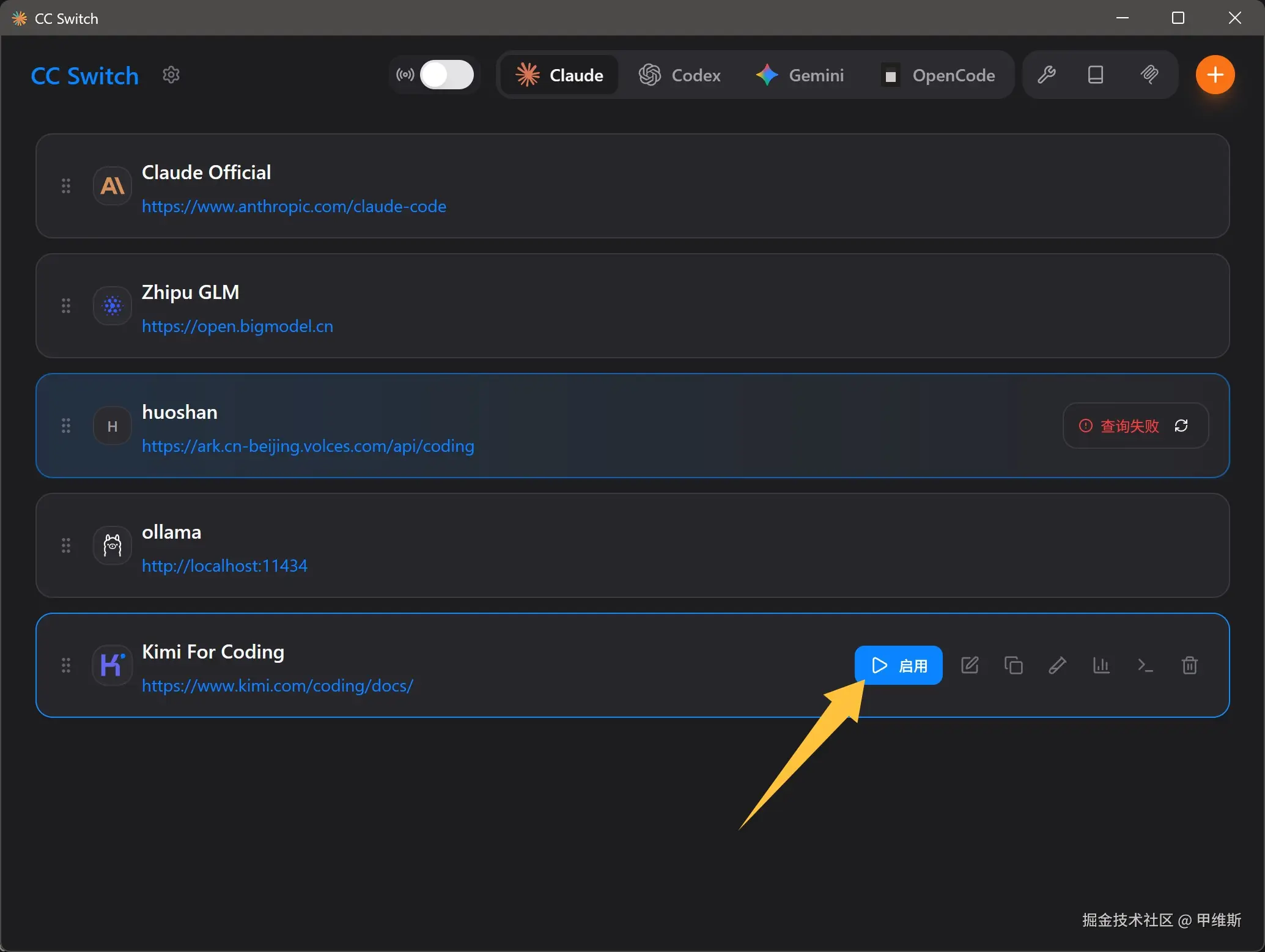Refresh huoshan usage query

(1181, 426)
